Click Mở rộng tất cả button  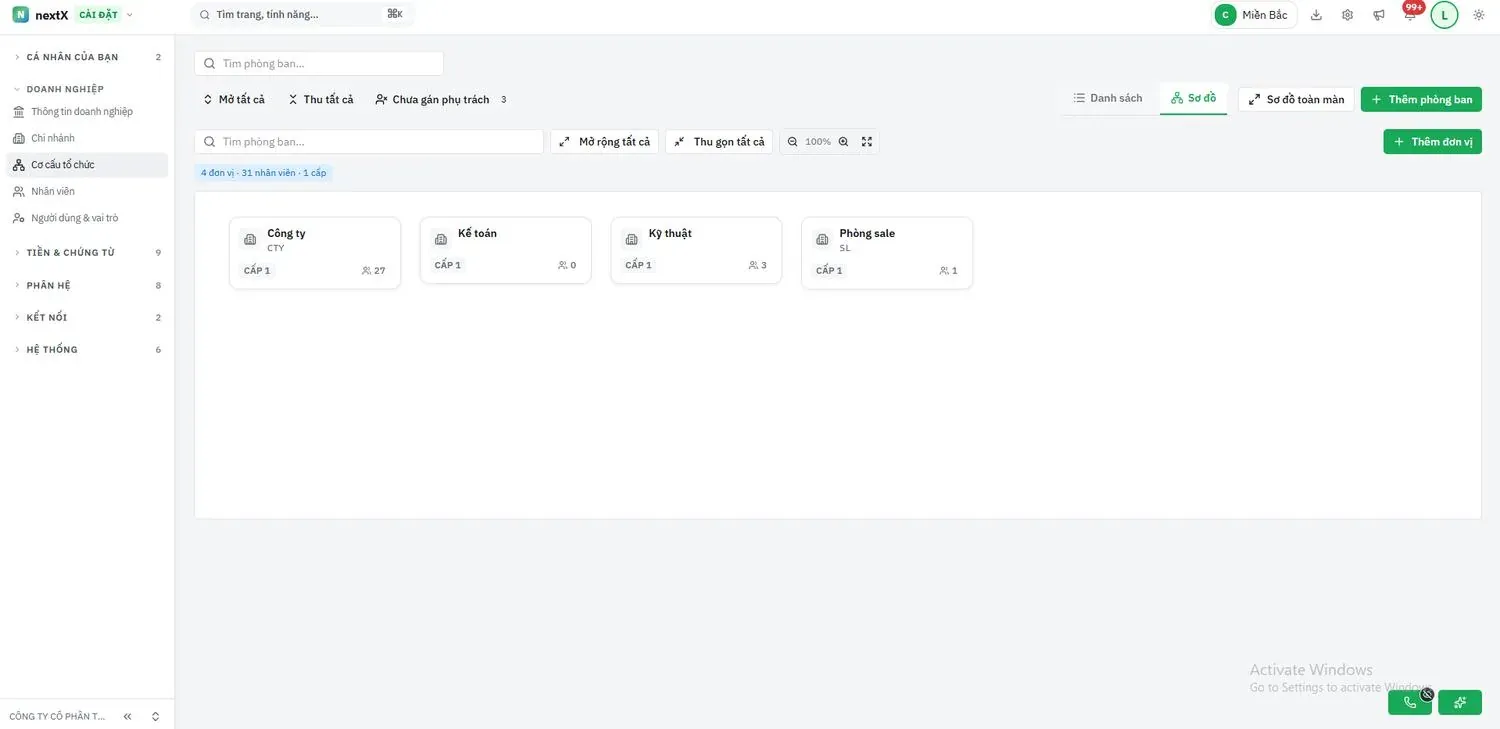pos(605,142)
